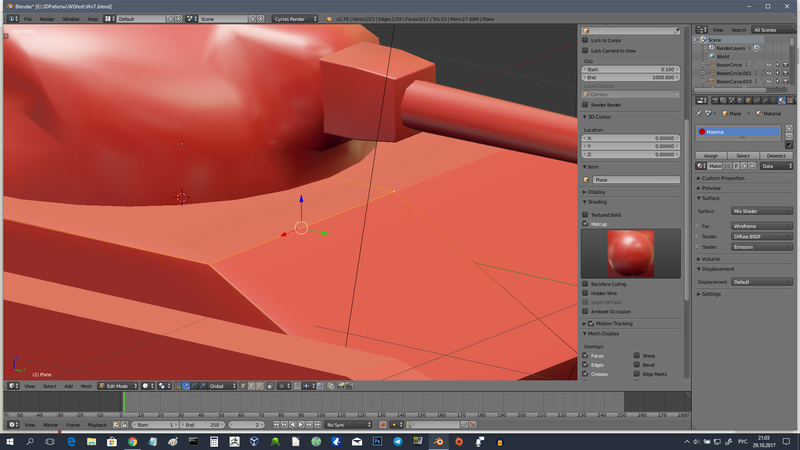Open the Global orientation dropdown
Screen dimensions: 800x450
(x=222, y=386)
